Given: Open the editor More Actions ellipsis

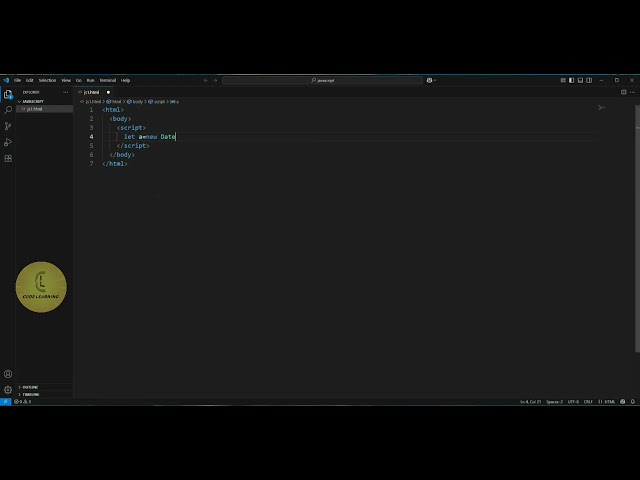Looking at the screenshot, I should 632,92.
